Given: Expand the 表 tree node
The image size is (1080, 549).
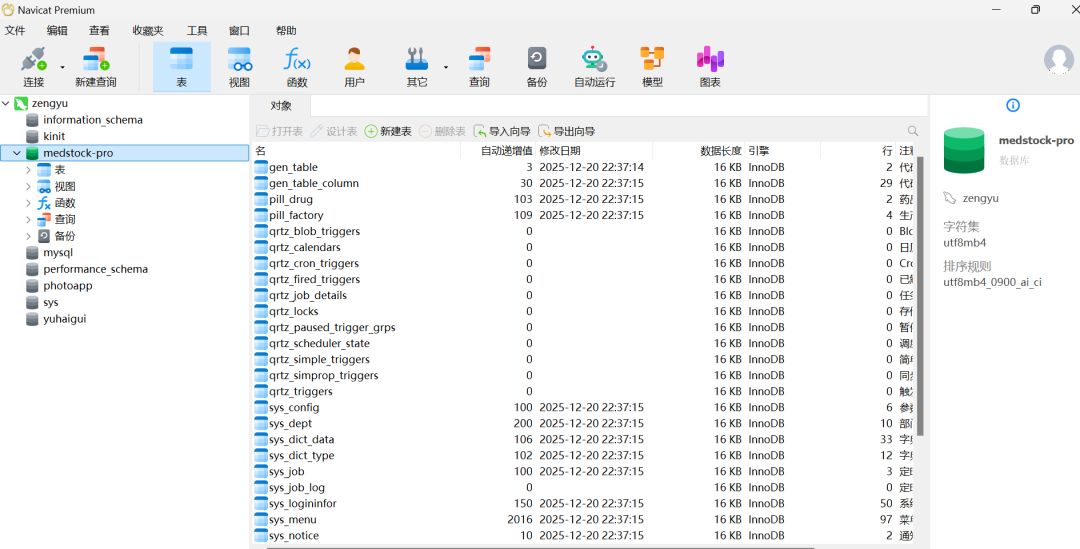Looking at the screenshot, I should 28,169.
